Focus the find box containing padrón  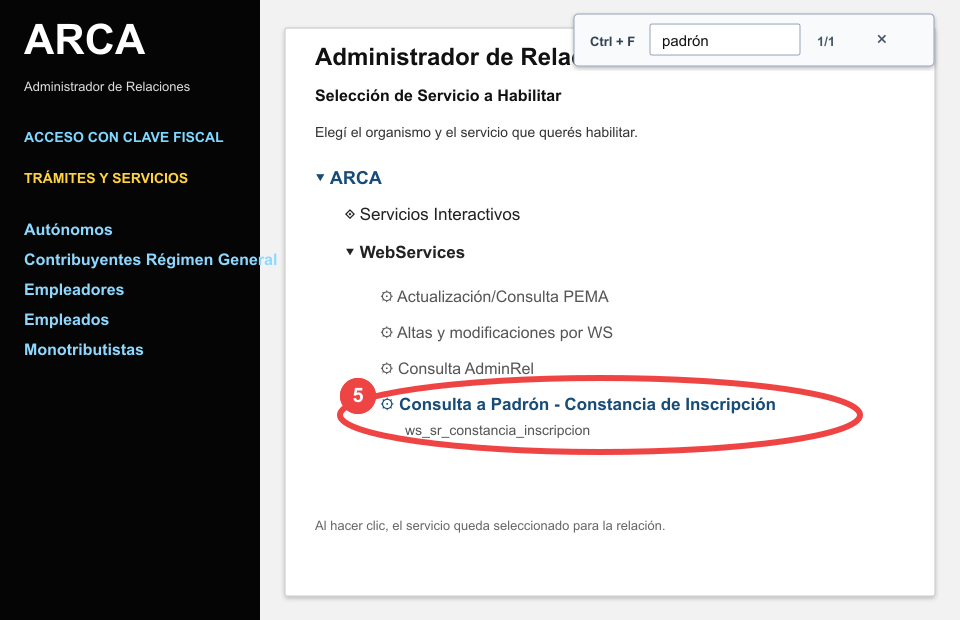pyautogui.click(x=724, y=40)
